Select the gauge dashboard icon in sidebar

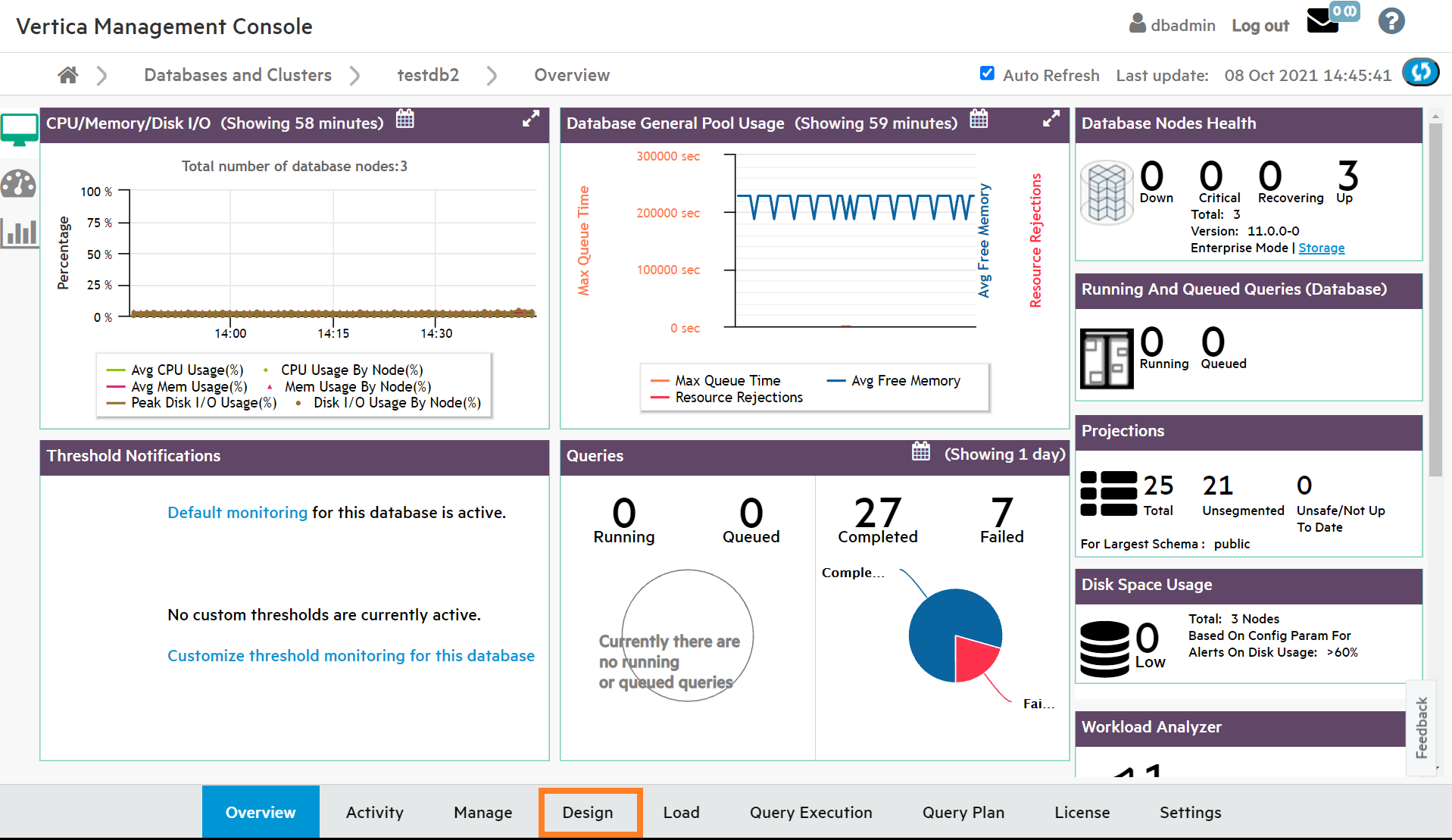point(19,184)
